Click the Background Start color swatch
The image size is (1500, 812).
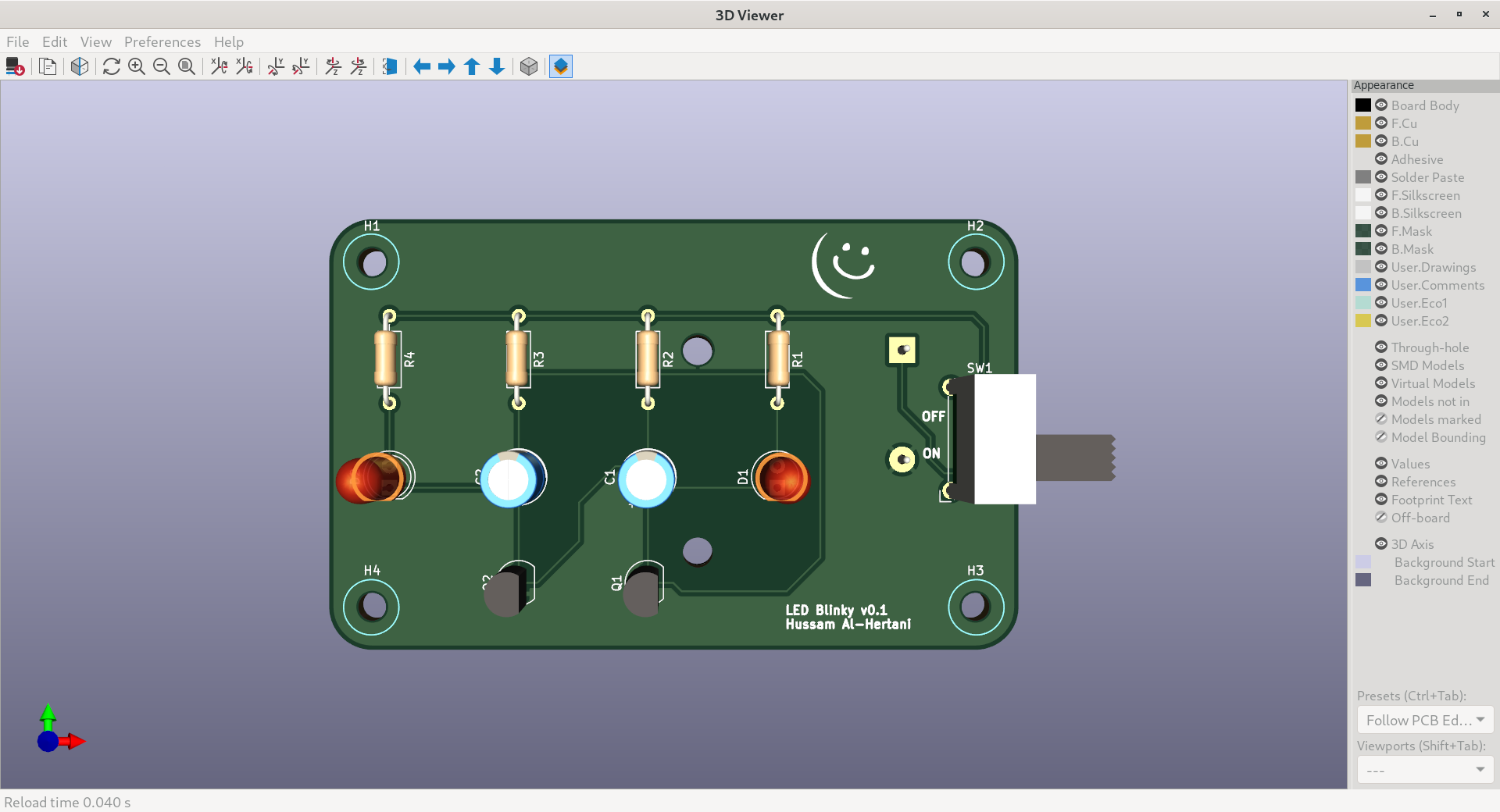1363,562
